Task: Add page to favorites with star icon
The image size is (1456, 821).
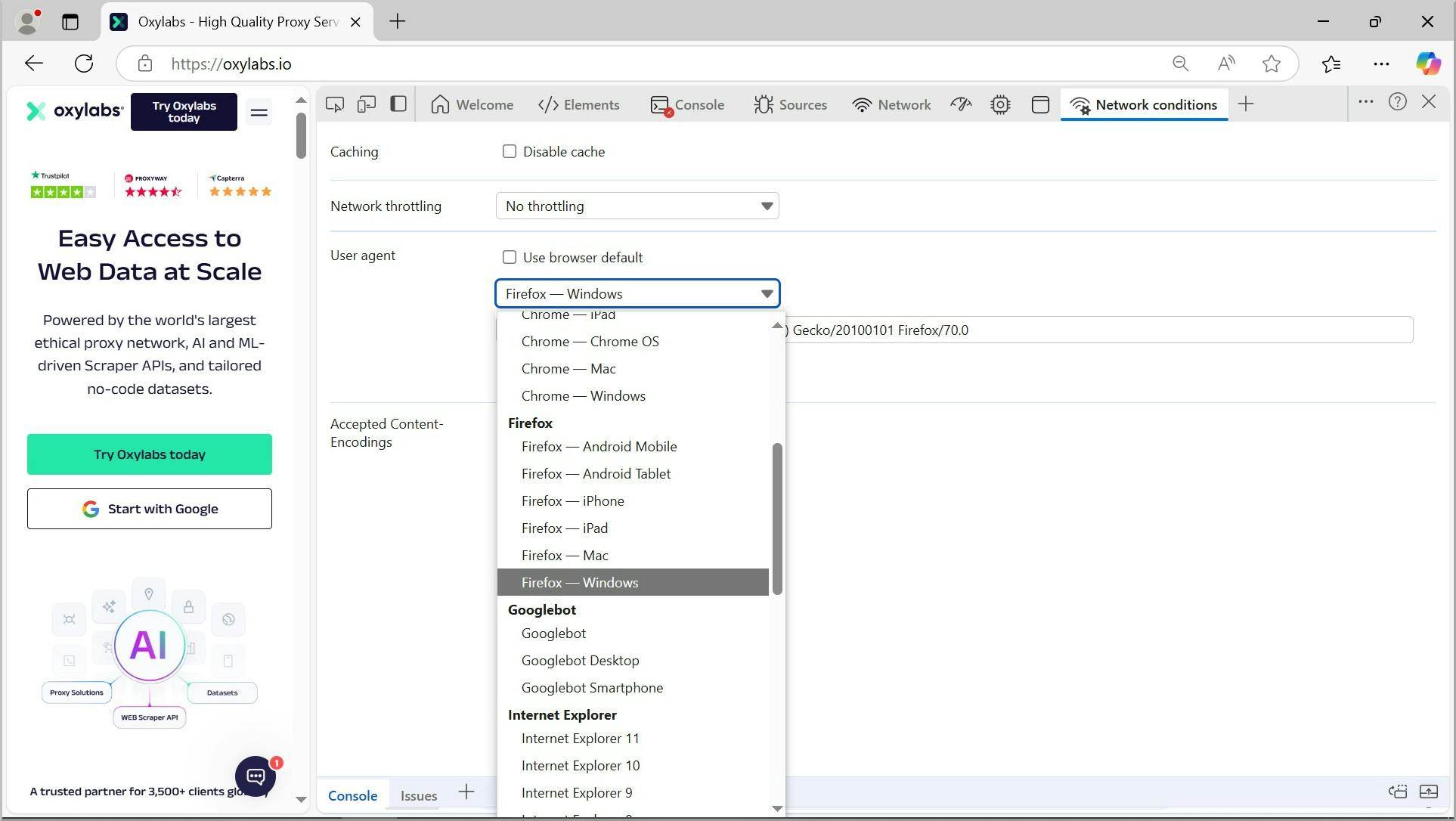Action: coord(1272,64)
